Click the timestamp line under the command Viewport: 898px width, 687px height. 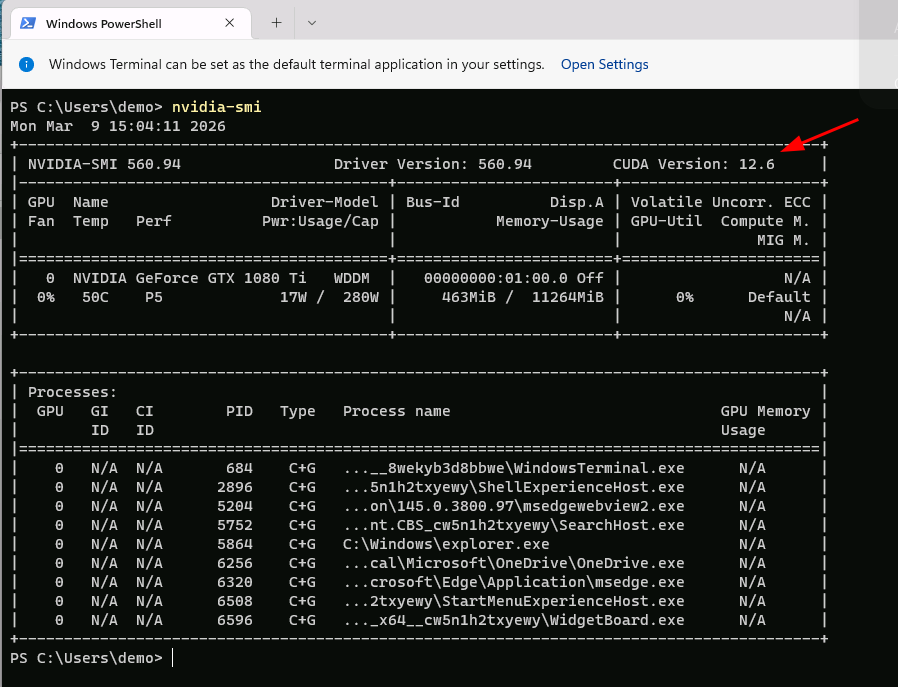[x=118, y=126]
